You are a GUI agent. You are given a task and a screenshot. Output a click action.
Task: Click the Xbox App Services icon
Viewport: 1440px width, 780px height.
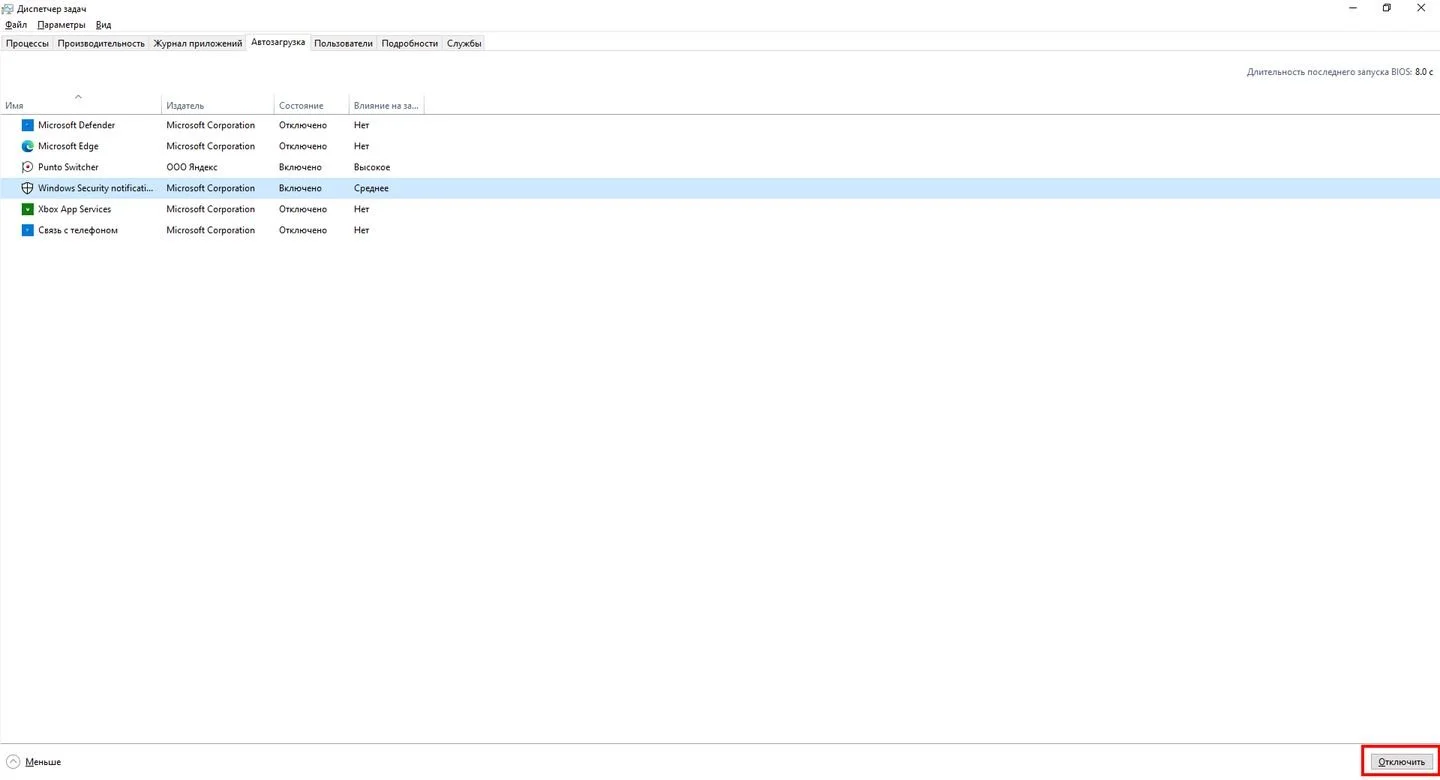point(27,209)
